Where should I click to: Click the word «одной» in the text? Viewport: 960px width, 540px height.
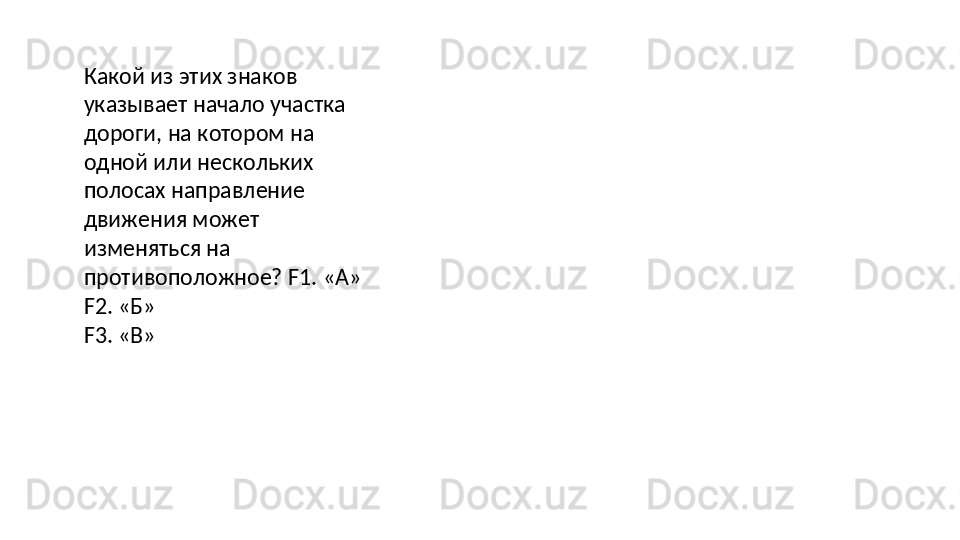click(116, 163)
